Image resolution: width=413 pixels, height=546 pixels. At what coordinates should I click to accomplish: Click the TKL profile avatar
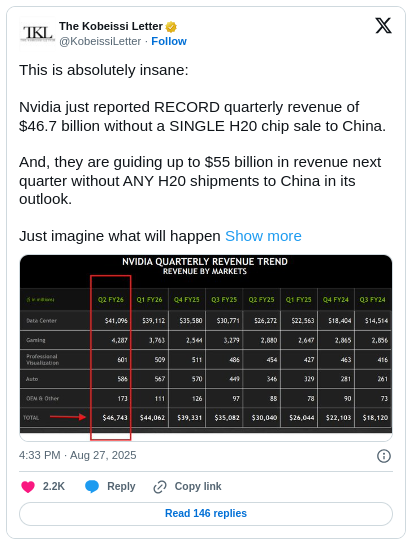tap(37, 34)
